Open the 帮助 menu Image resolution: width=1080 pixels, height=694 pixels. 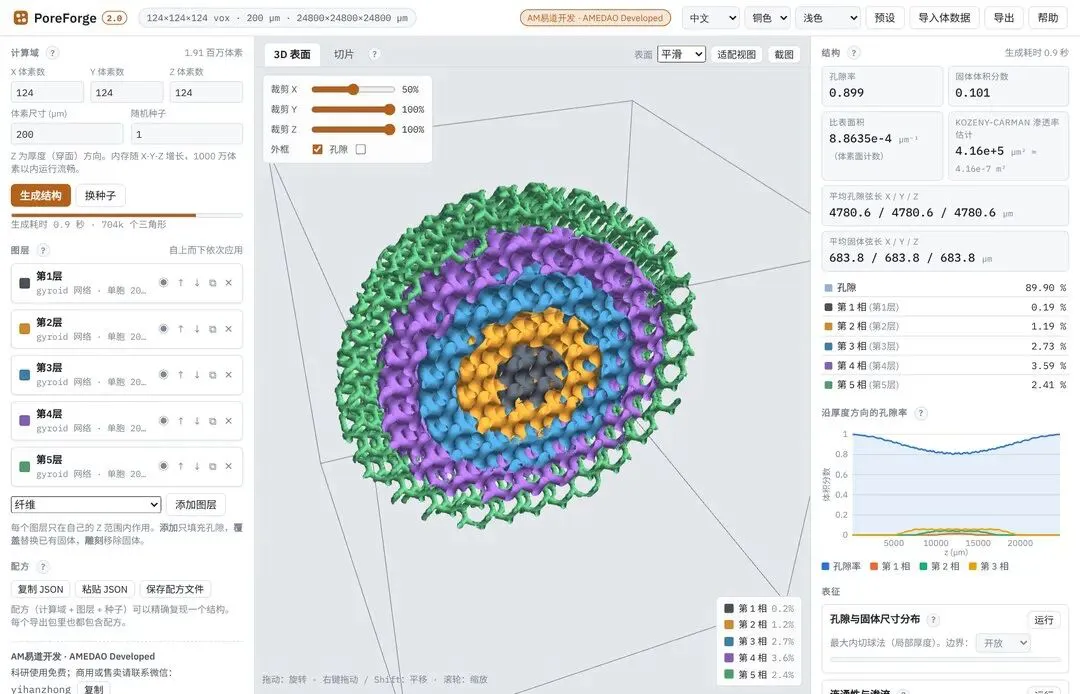1048,18
